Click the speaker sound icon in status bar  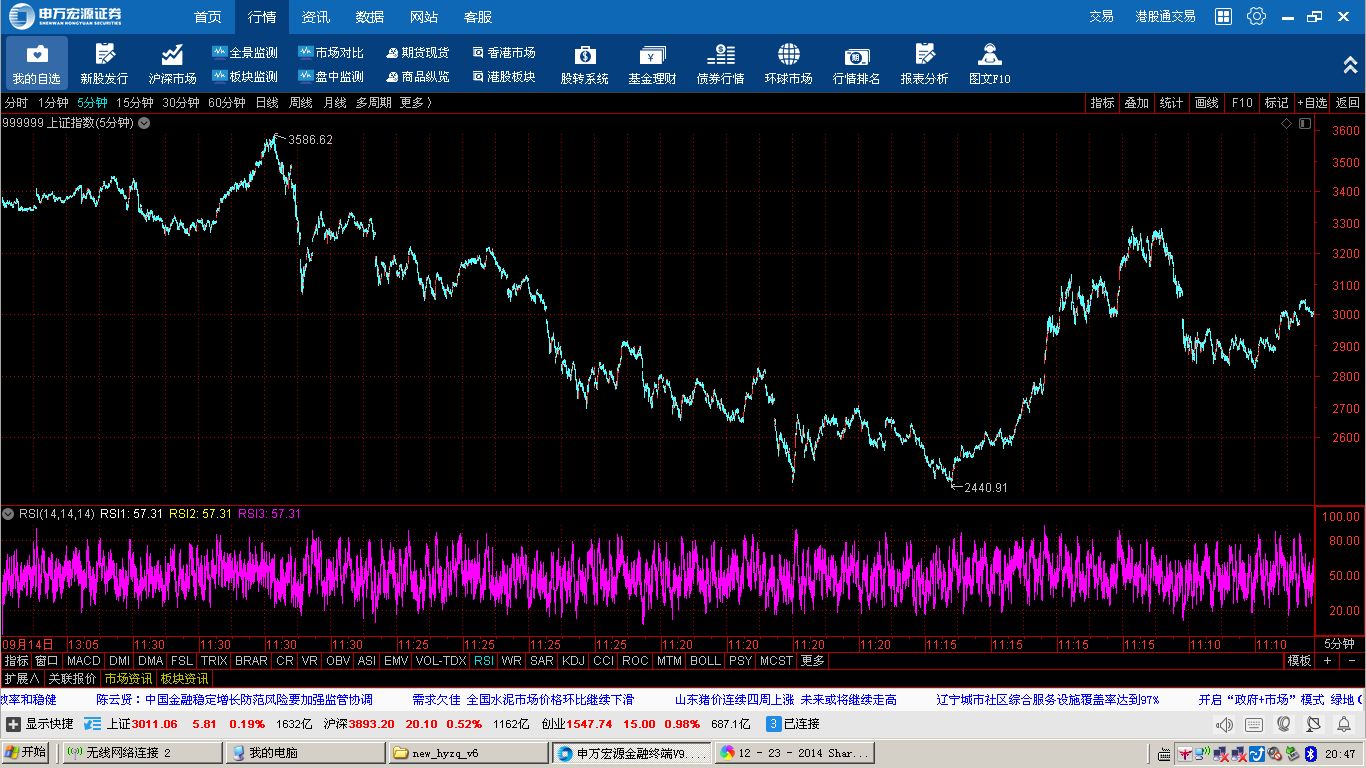1225,724
